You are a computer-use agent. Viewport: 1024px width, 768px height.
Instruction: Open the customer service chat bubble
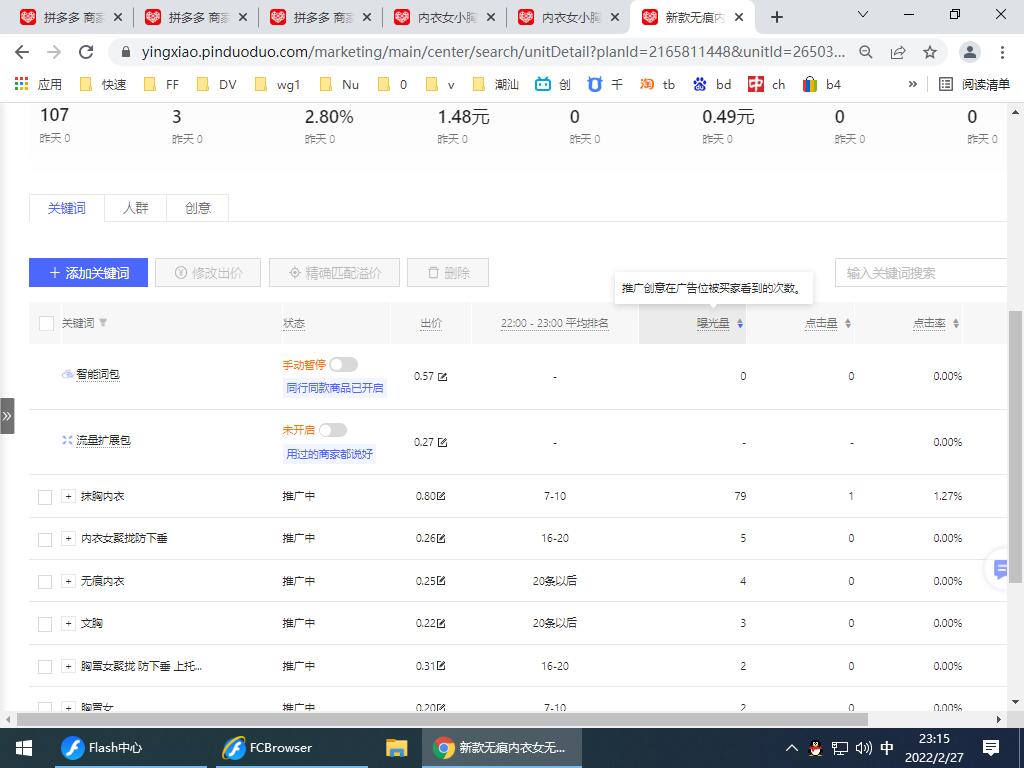point(1001,569)
